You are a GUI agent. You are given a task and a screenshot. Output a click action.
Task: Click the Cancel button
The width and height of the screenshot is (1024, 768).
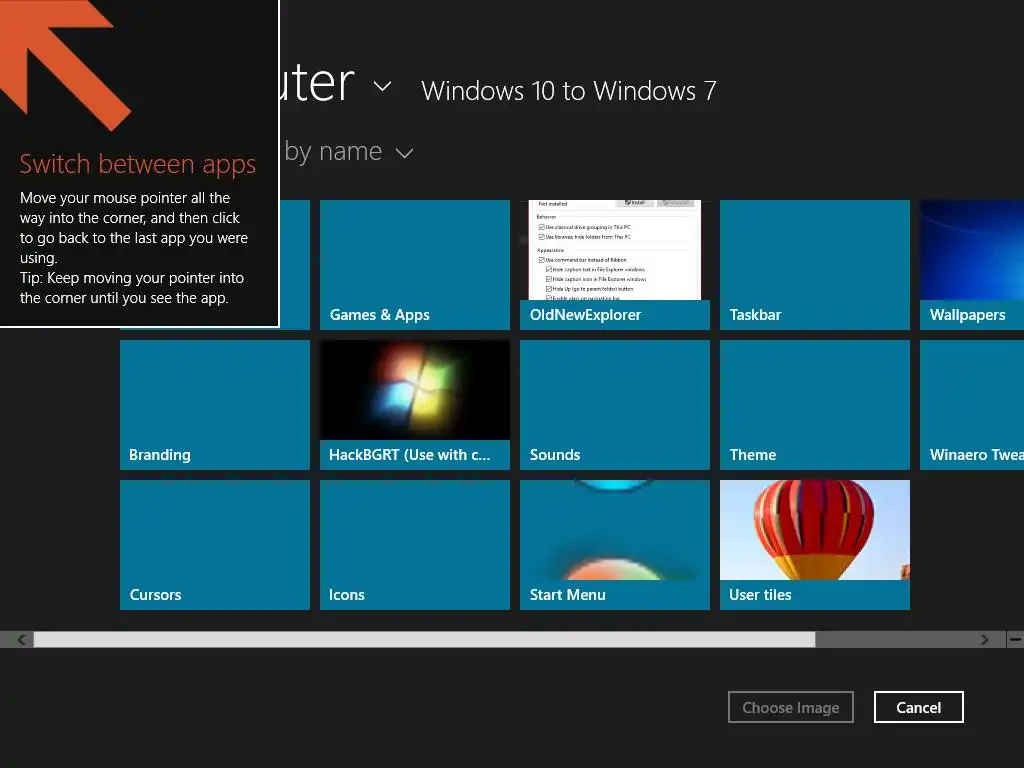click(918, 707)
